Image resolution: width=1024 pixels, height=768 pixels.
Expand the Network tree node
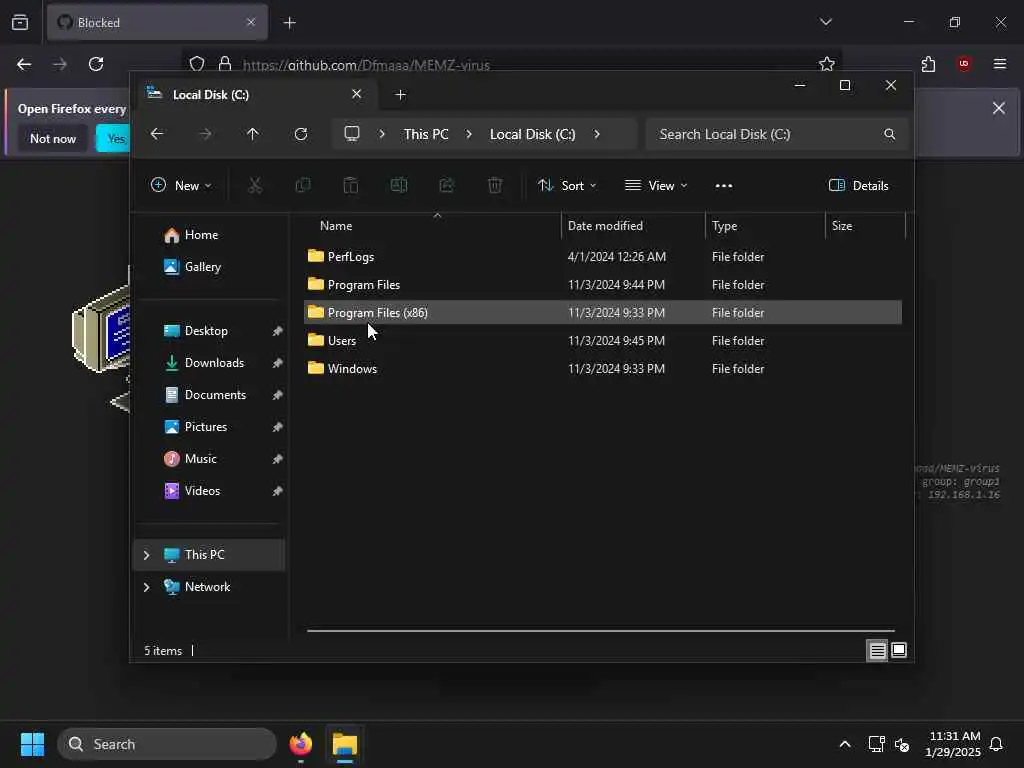point(146,587)
